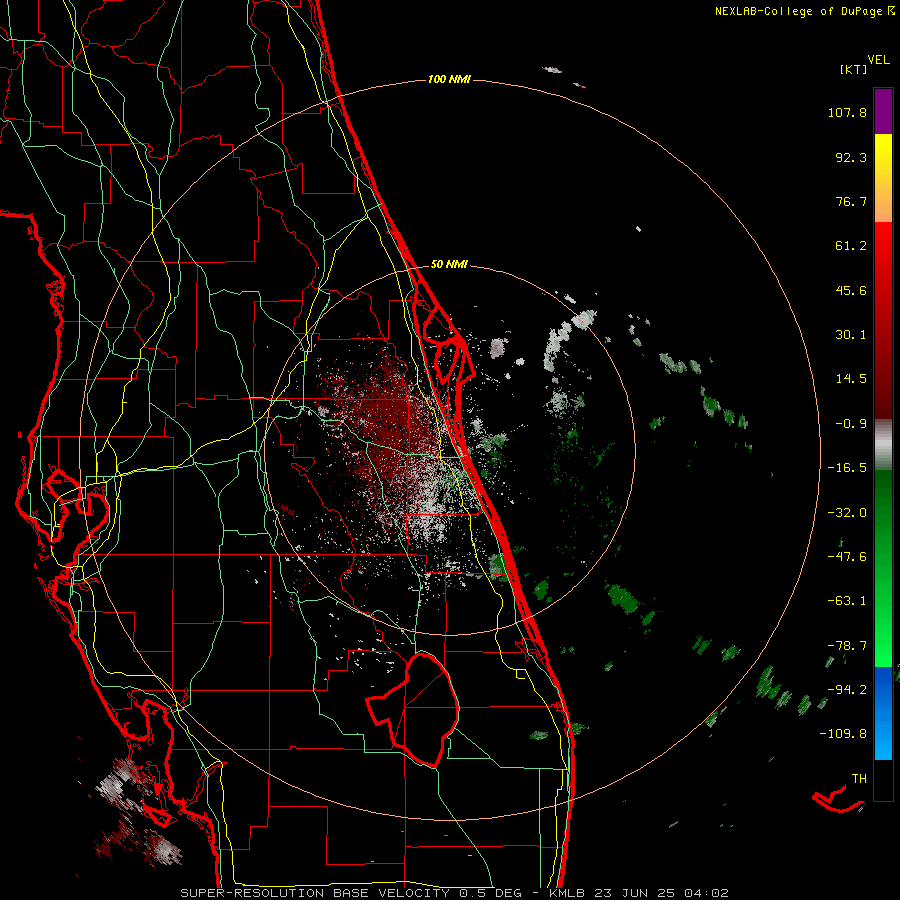Click the 76.7 legend value
Screen dimensions: 900x900
pos(851,201)
